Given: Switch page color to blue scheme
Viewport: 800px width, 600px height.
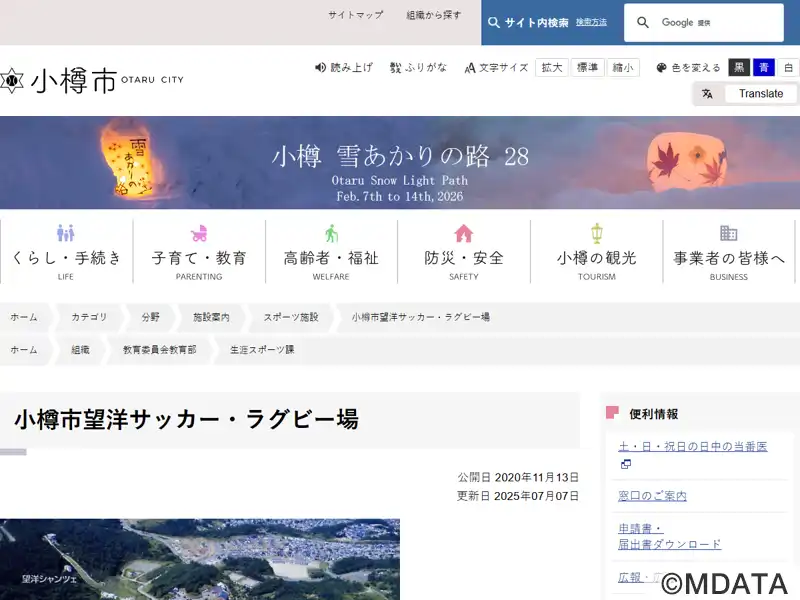Looking at the screenshot, I should pos(764,68).
